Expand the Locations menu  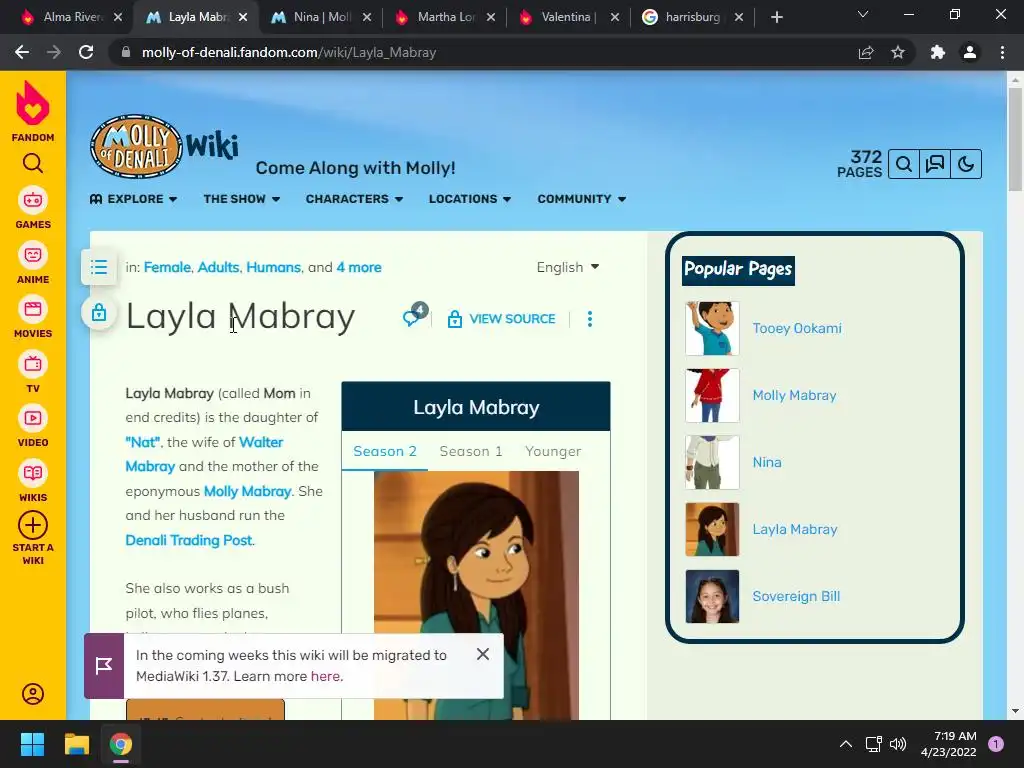(x=470, y=199)
